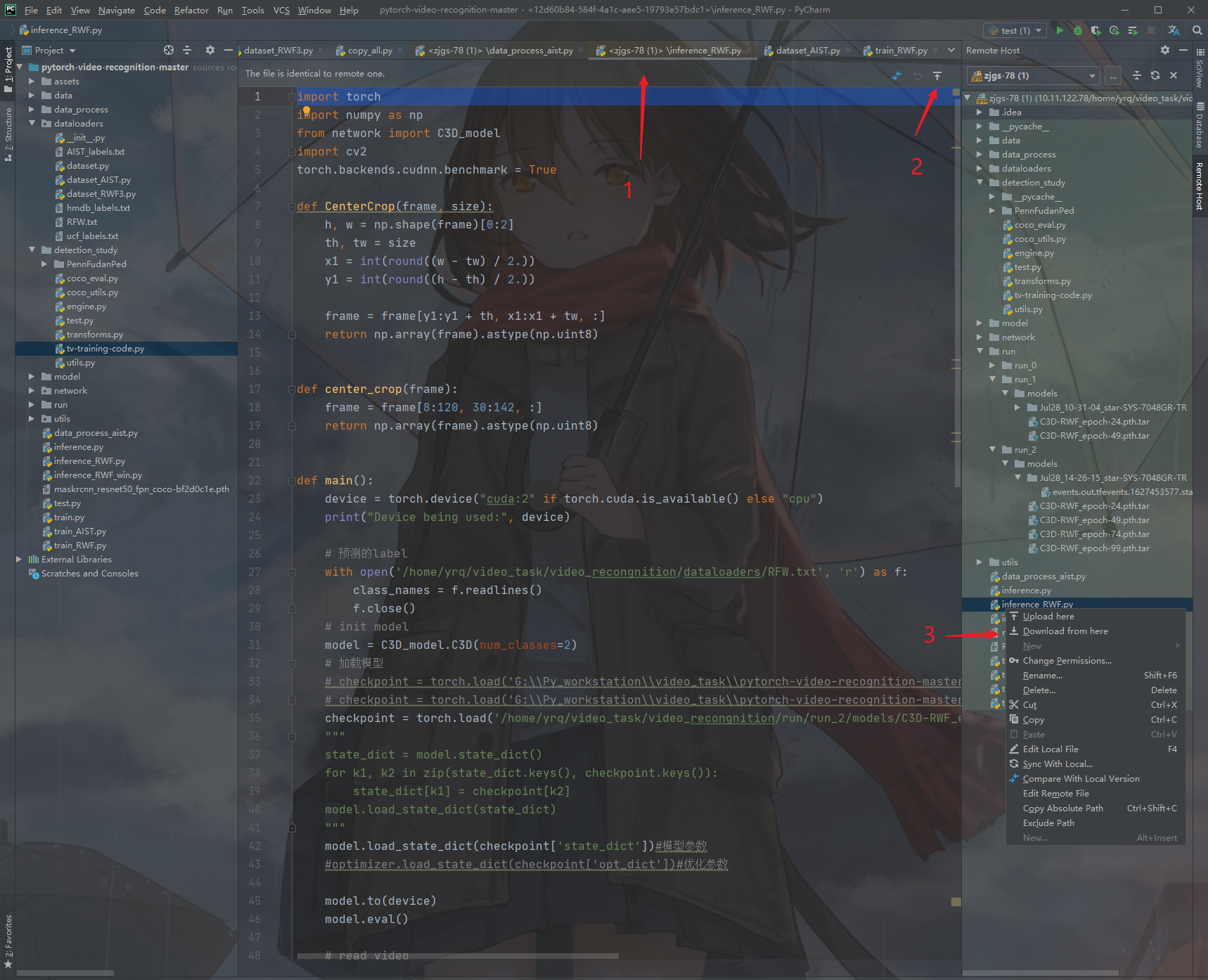Open the Navigate menu

[117, 10]
